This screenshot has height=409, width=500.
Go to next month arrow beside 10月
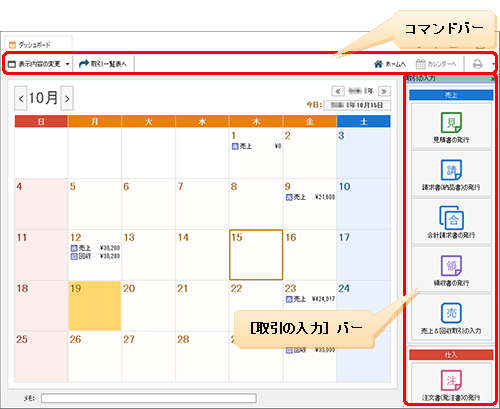pyautogui.click(x=67, y=98)
